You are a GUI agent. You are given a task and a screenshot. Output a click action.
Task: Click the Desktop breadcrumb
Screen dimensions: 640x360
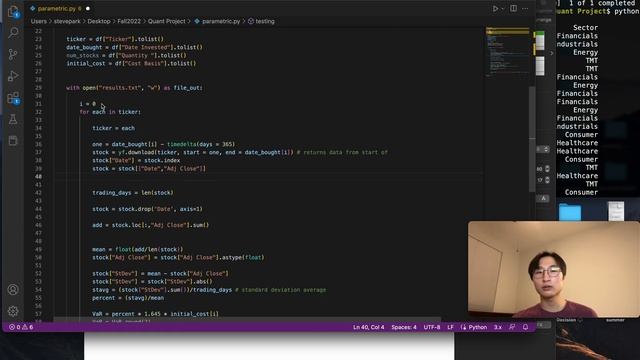point(99,21)
